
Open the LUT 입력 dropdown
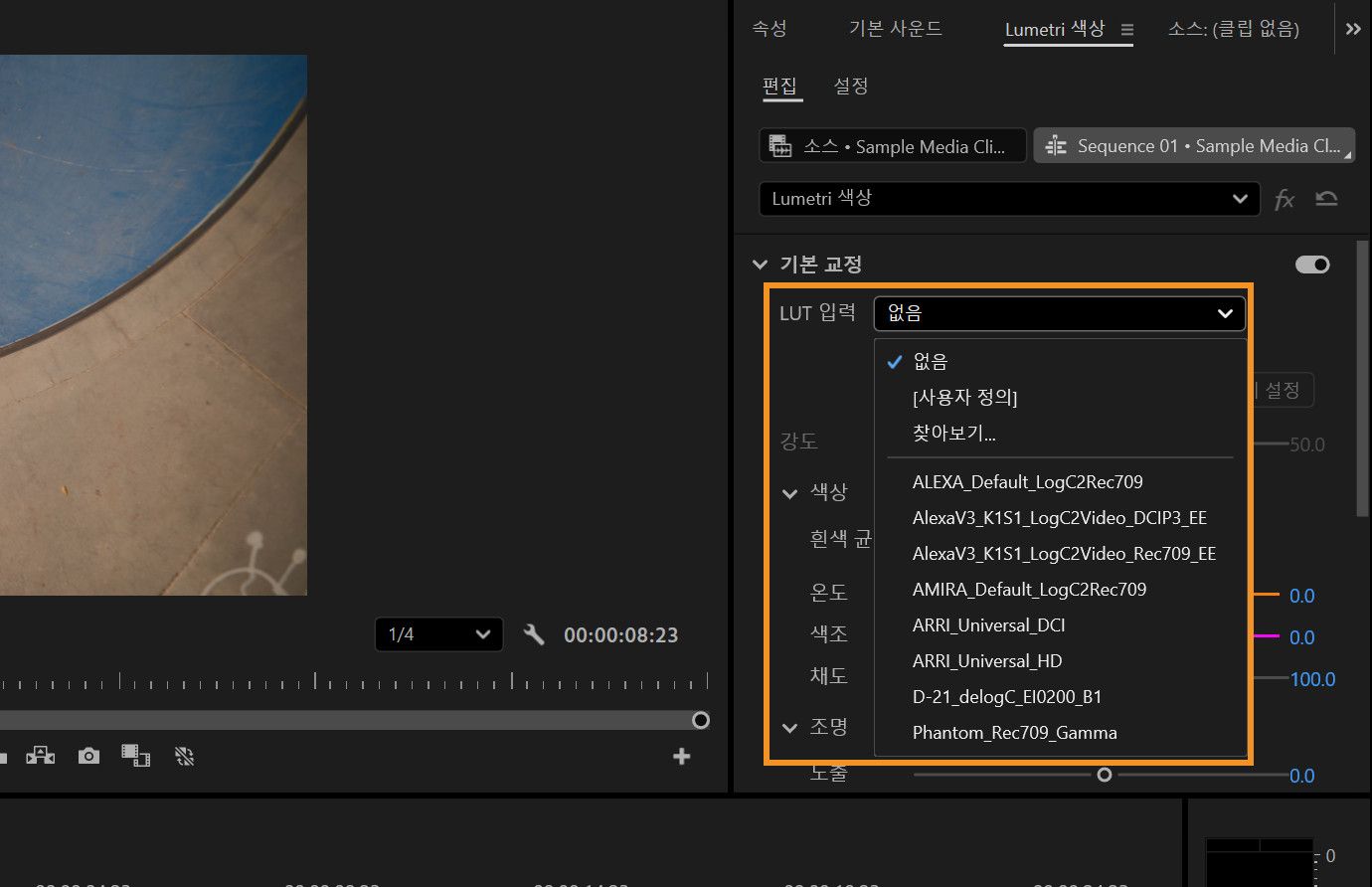click(x=1059, y=313)
